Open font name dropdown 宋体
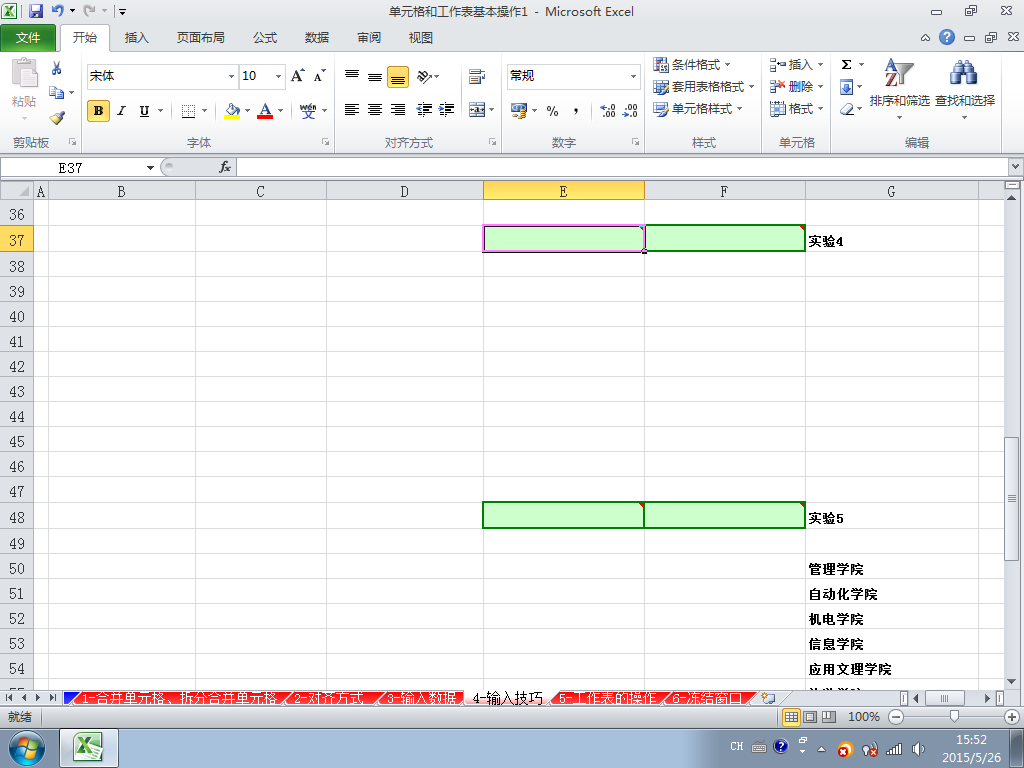1024x768 pixels. pyautogui.click(x=231, y=76)
